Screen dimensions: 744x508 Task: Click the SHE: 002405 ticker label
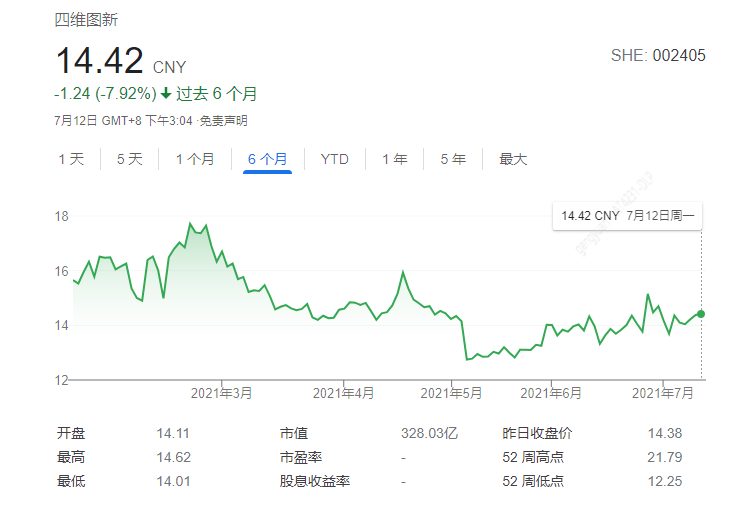(658, 55)
